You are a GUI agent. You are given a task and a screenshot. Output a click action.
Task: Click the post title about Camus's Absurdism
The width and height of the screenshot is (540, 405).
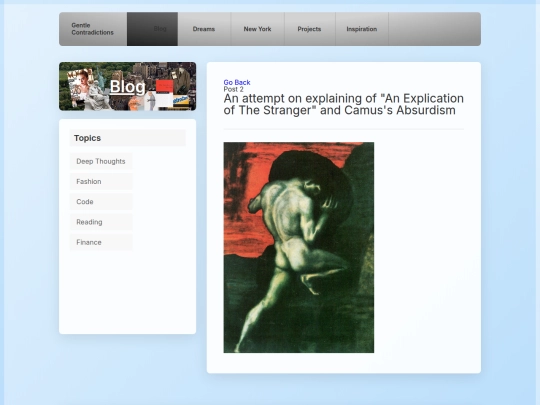[343, 104]
